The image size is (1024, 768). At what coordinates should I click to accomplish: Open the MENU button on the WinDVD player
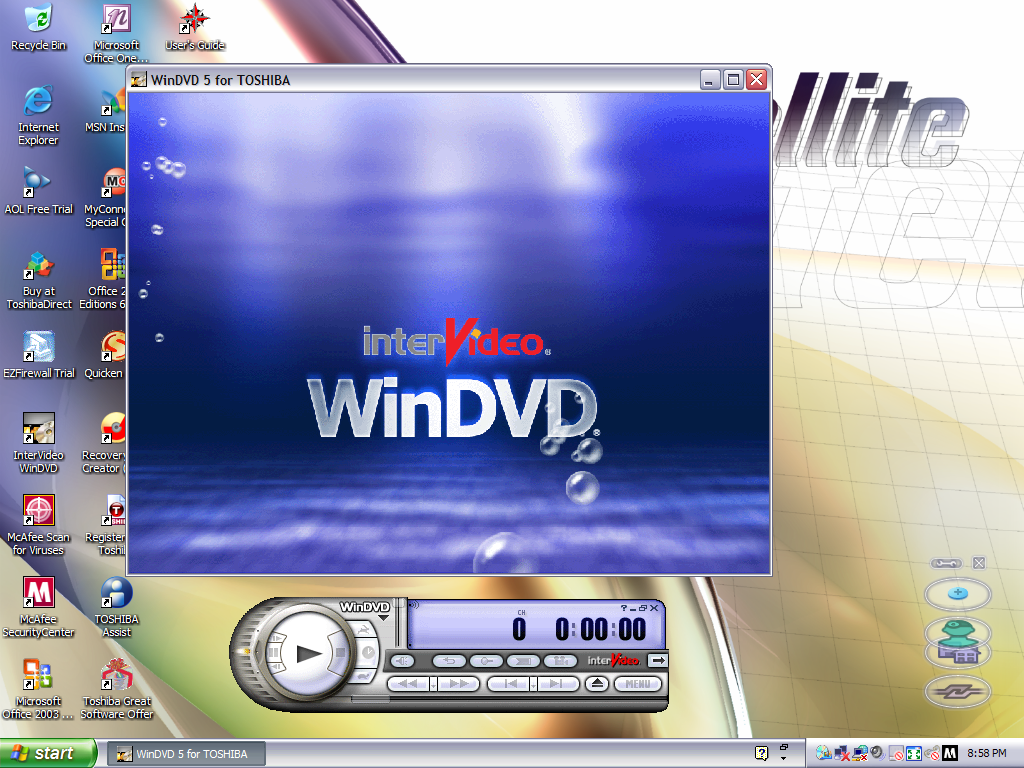click(639, 683)
